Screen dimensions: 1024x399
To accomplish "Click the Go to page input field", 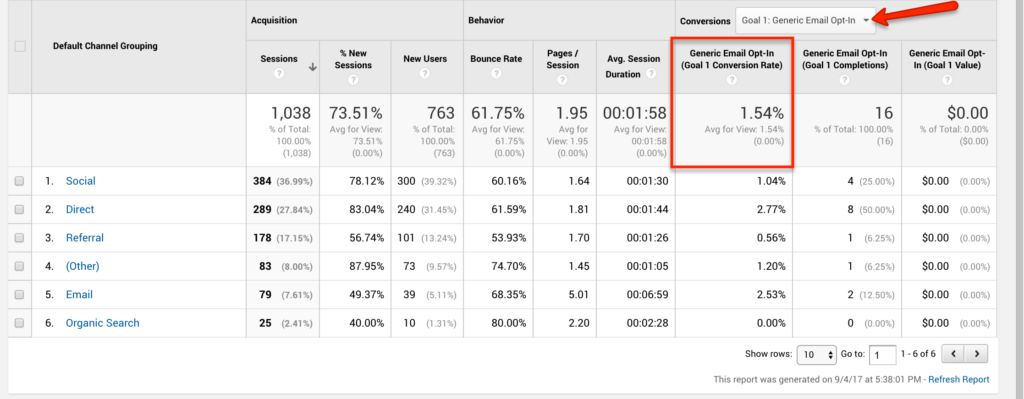I will [883, 355].
